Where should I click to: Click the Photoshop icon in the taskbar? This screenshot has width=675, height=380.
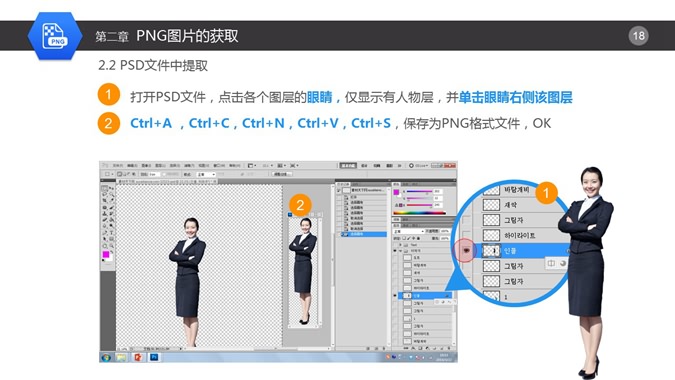click(x=154, y=357)
